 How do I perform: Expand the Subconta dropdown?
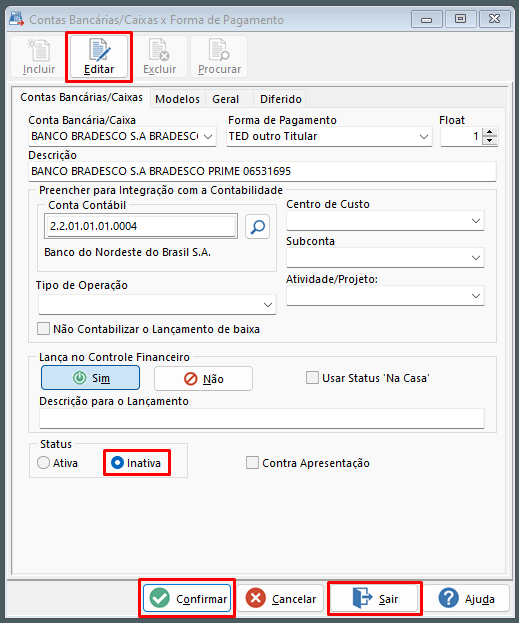[476, 258]
